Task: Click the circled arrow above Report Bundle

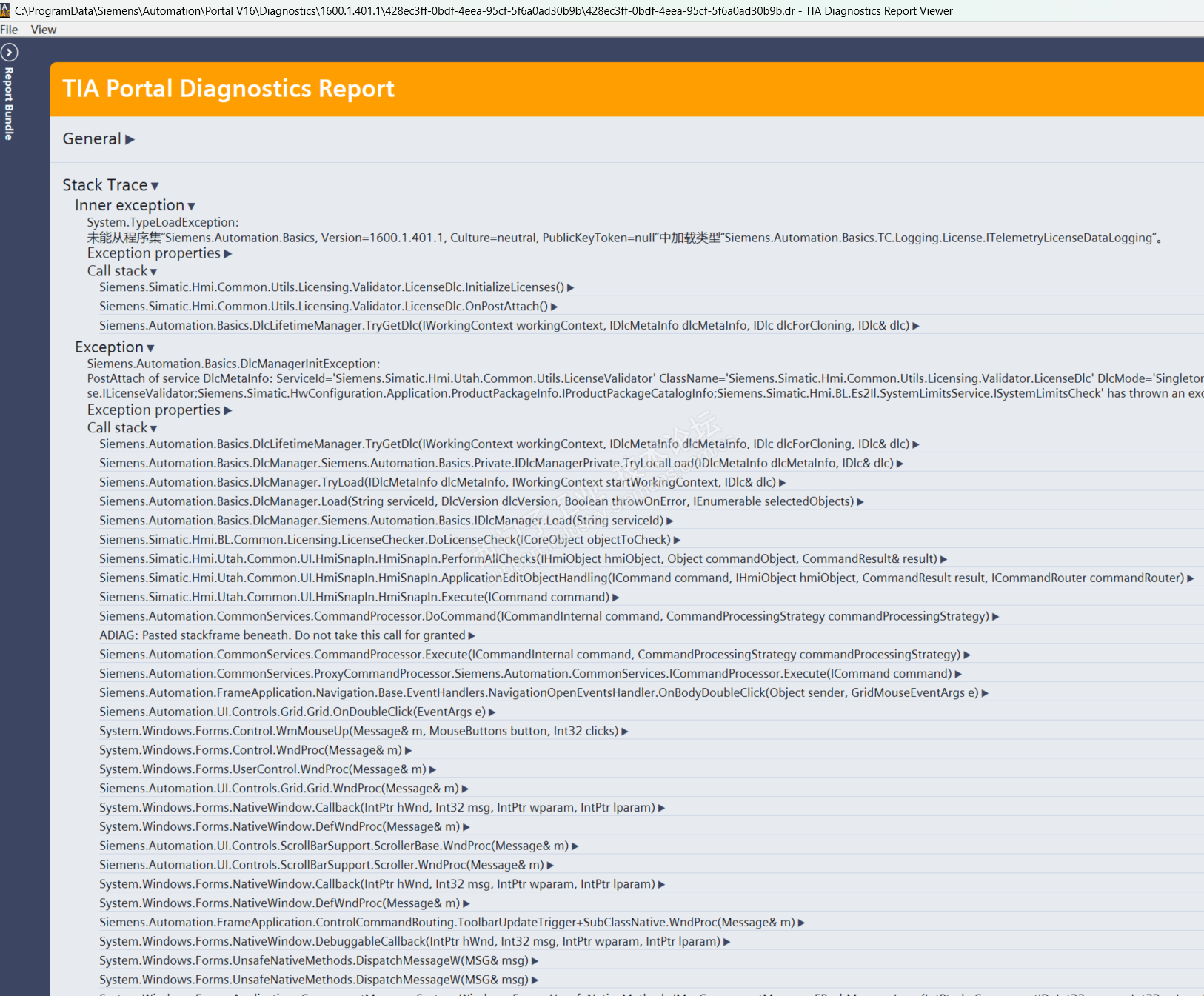Action: (10, 53)
